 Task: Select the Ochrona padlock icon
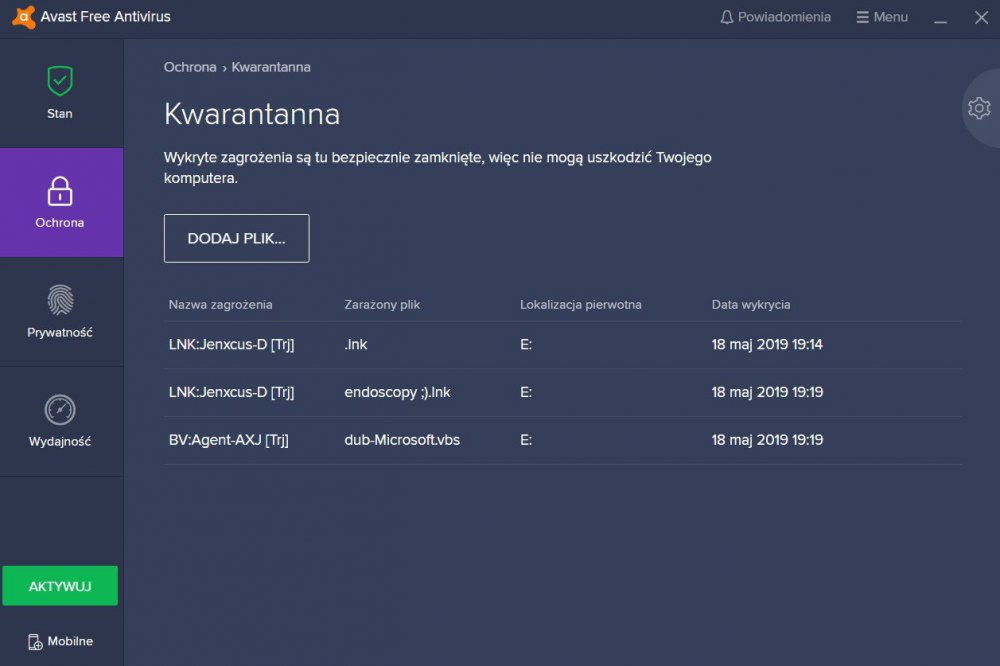click(60, 190)
